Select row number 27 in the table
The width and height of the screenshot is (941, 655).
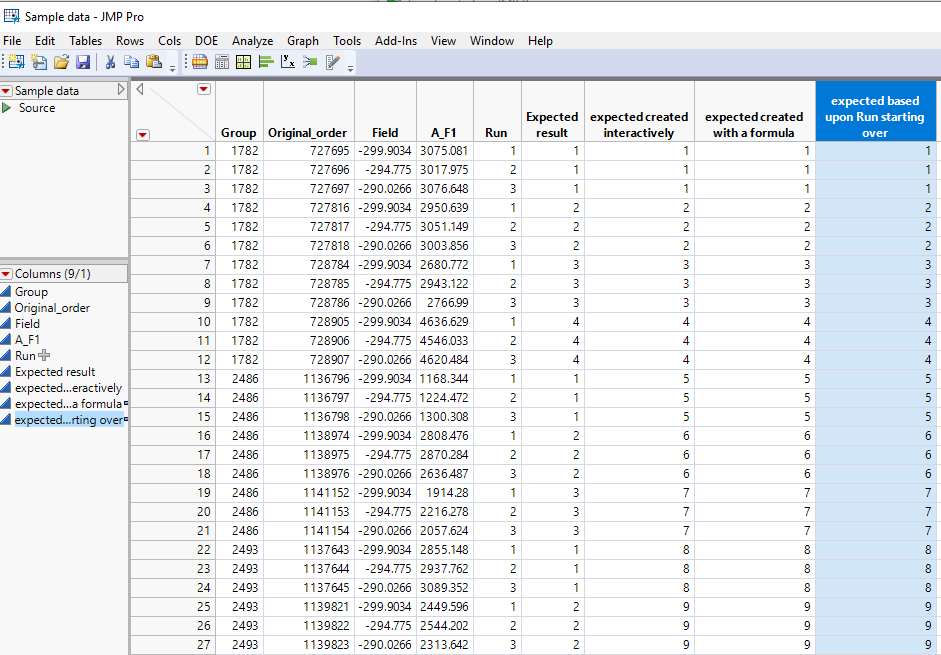(x=172, y=645)
